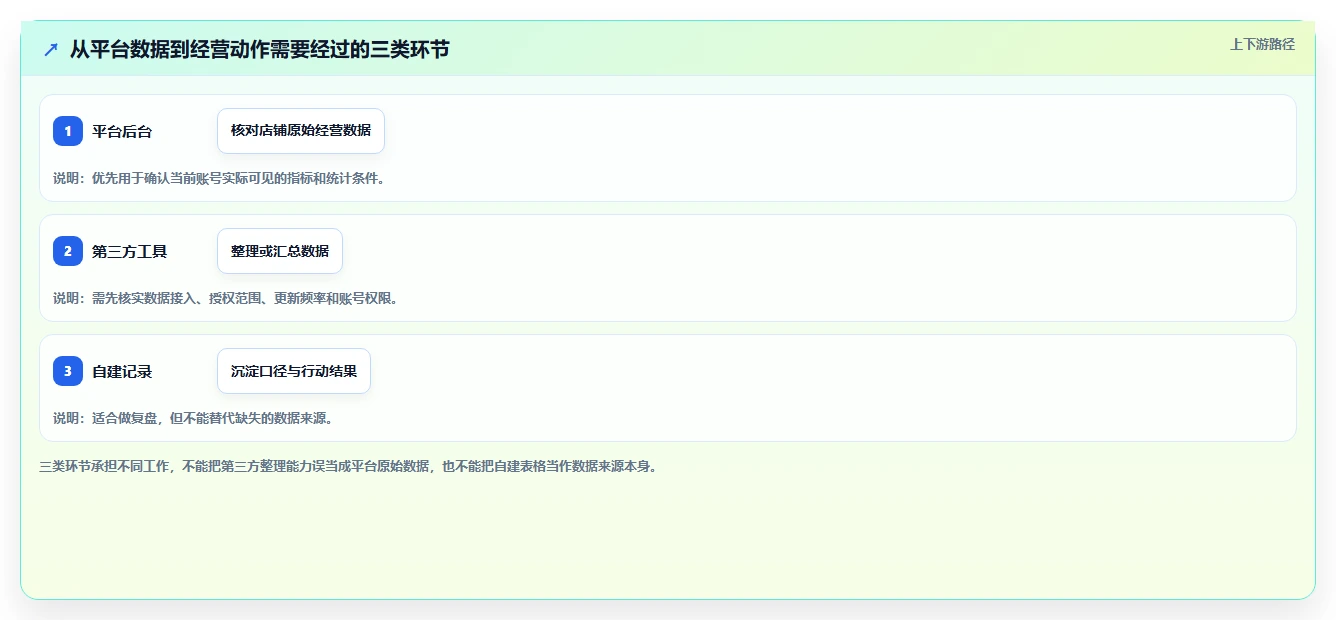Click the 整理或汇总数据 pill
1336x620 pixels.
[x=280, y=251]
